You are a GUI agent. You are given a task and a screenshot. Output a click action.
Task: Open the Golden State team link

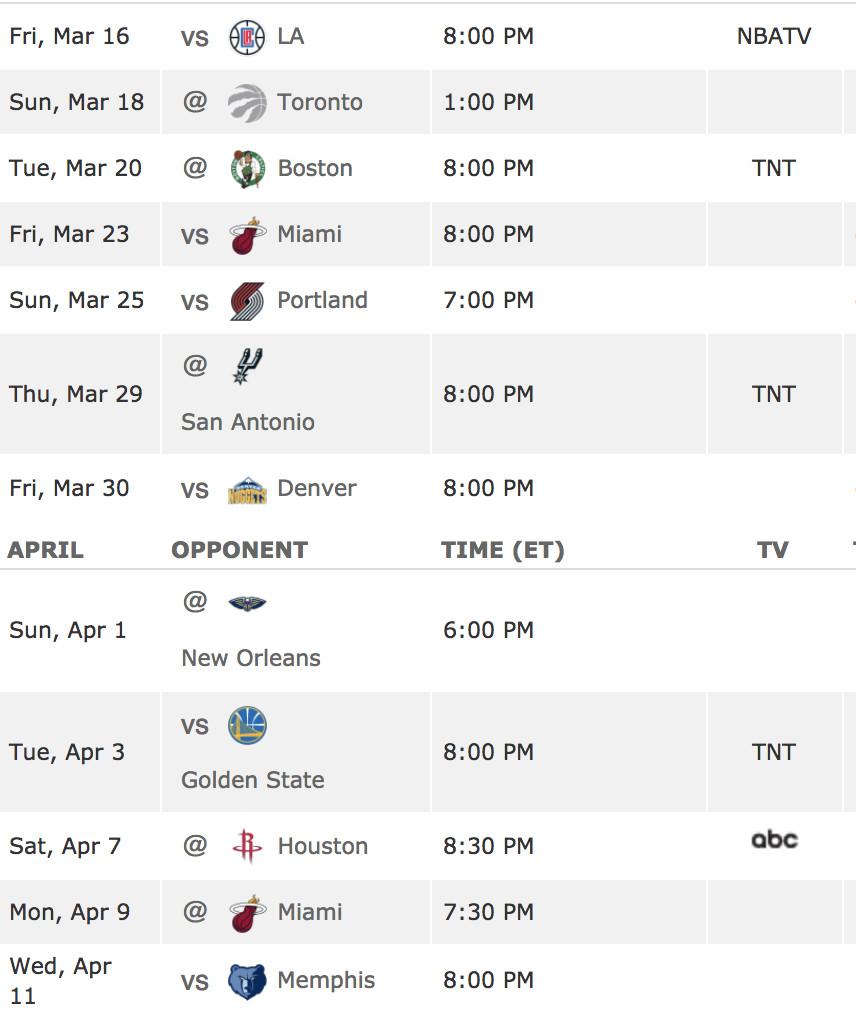(253, 780)
